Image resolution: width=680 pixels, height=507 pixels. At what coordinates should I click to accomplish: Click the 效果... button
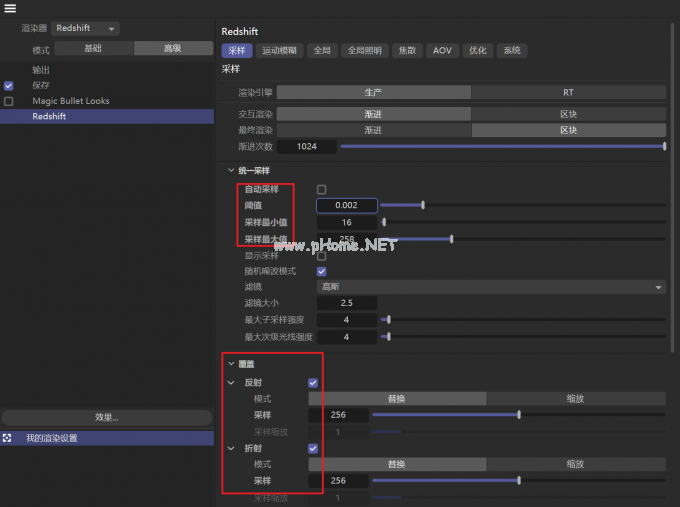tap(107, 418)
